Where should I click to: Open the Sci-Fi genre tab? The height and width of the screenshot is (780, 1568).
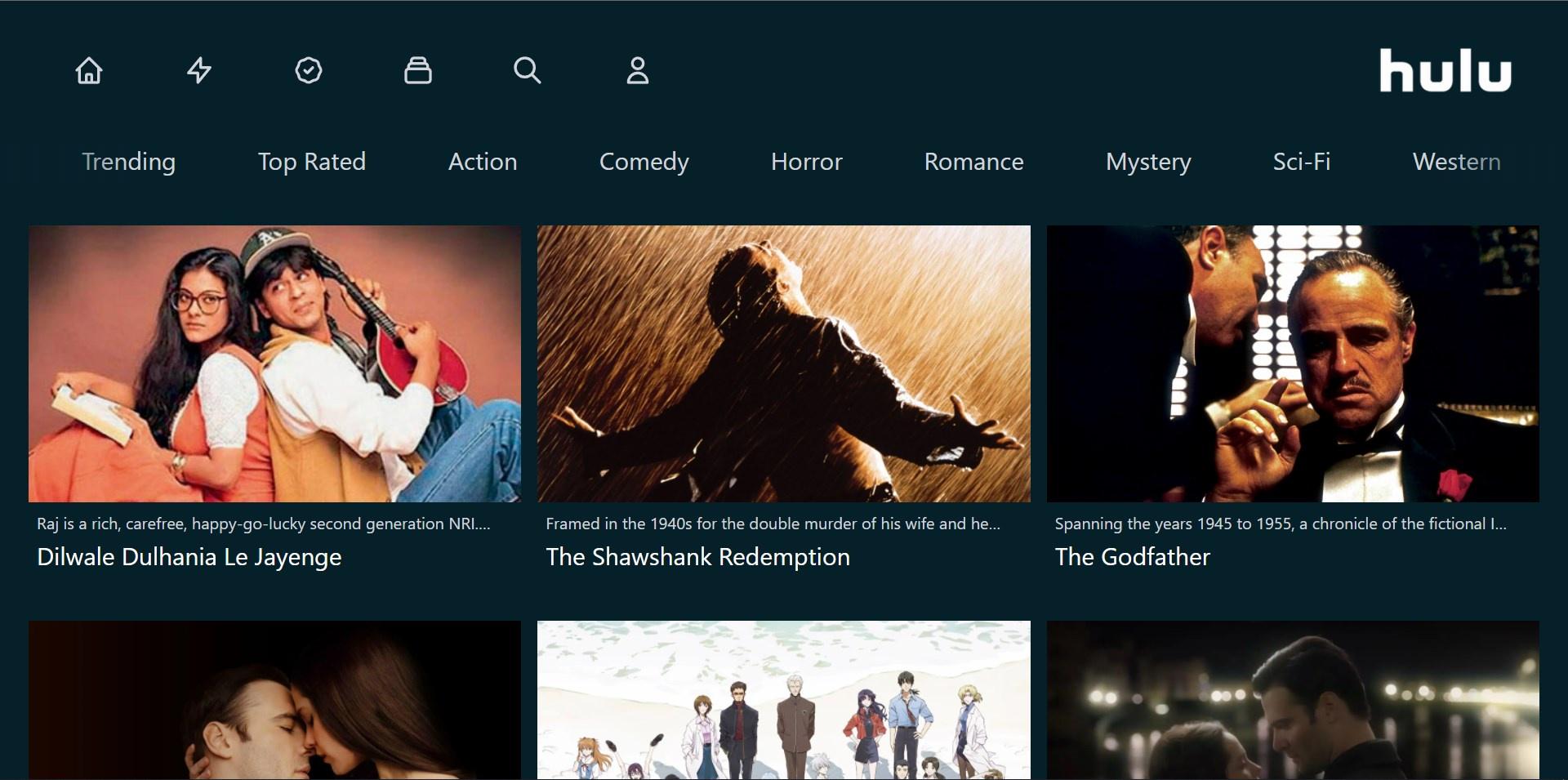(x=1302, y=162)
